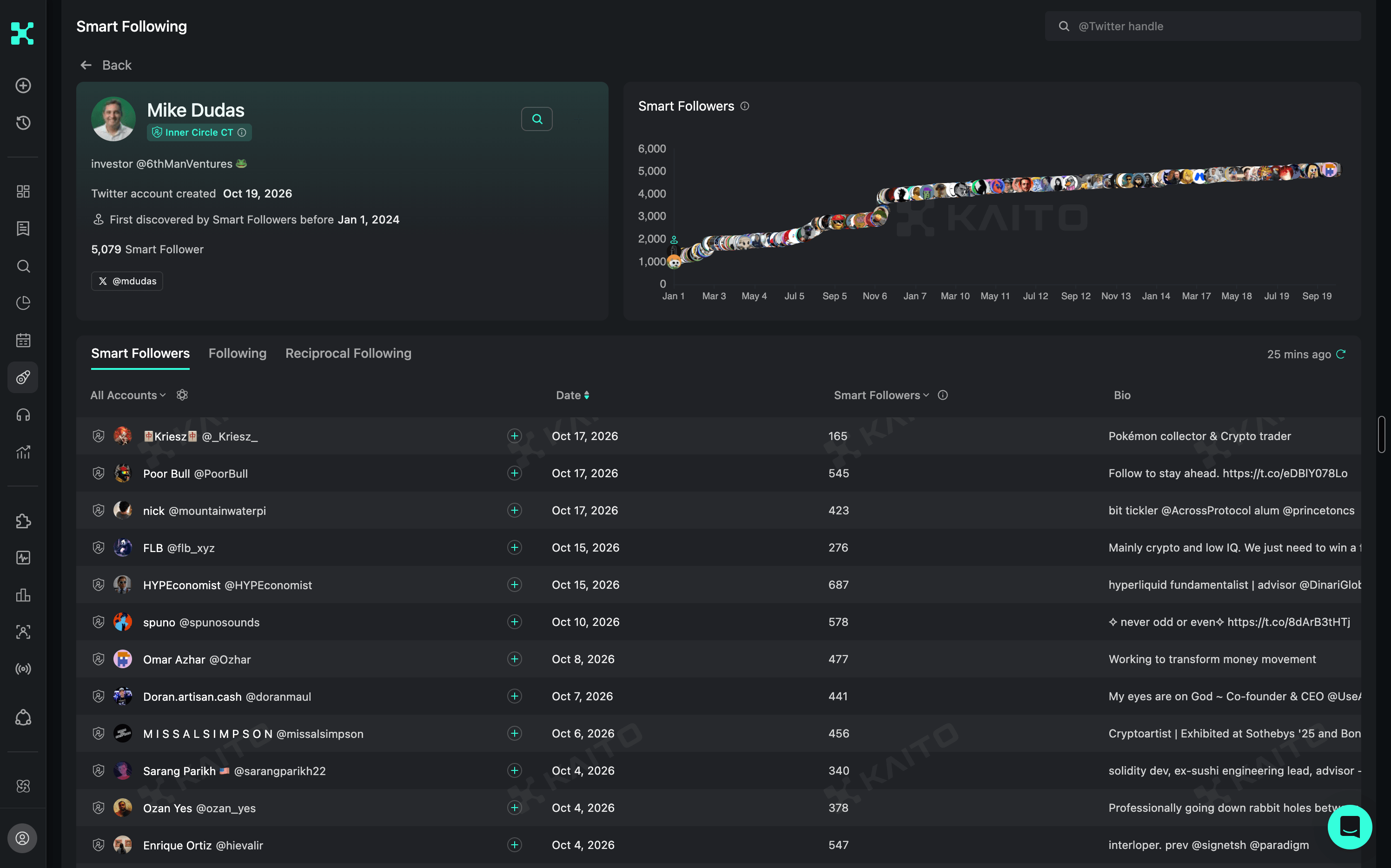Screen dimensions: 1391x868
Task: Add Kriesz with the plus toggle
Action: coord(515,436)
